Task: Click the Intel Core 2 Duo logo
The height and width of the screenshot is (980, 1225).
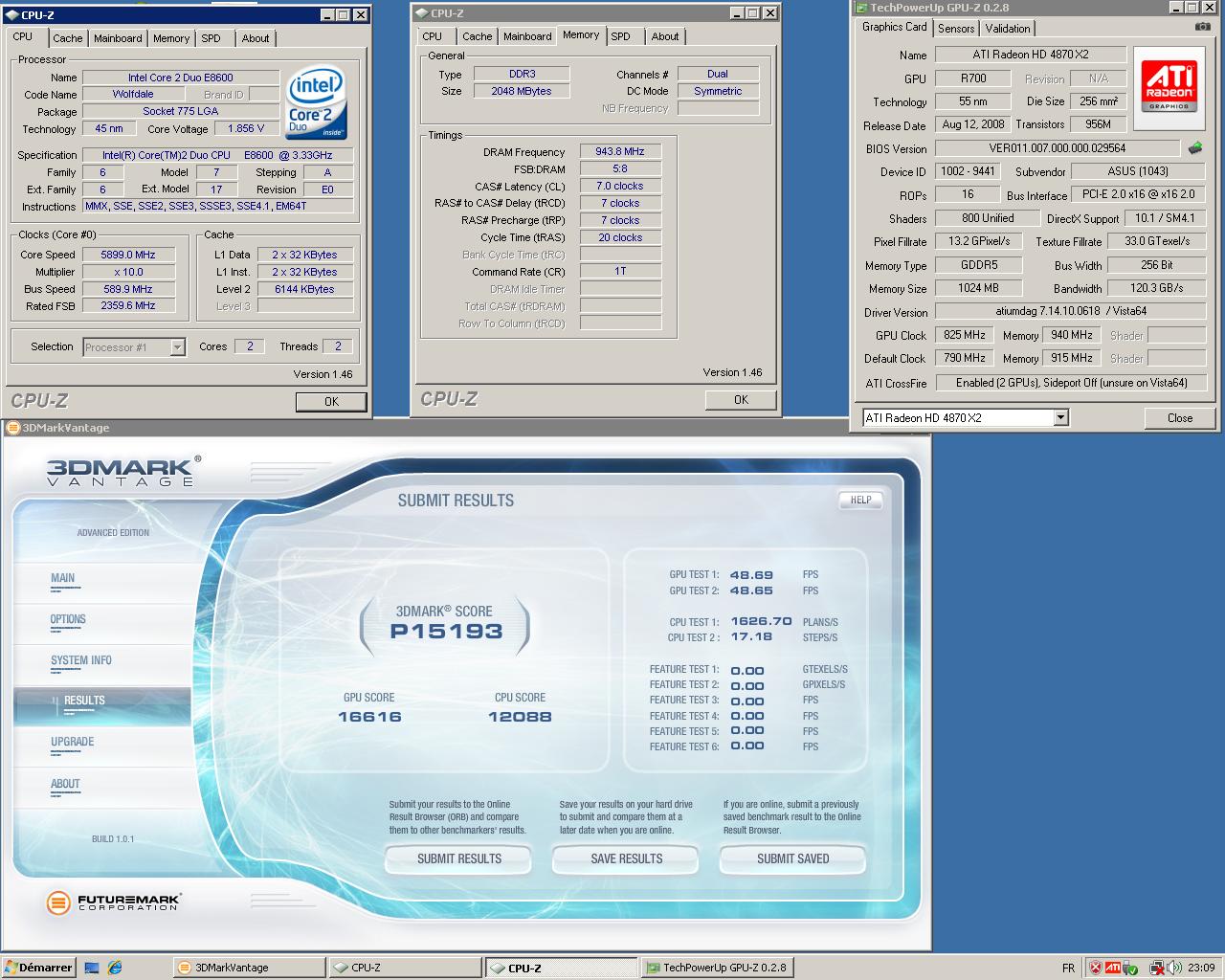Action: [x=316, y=102]
